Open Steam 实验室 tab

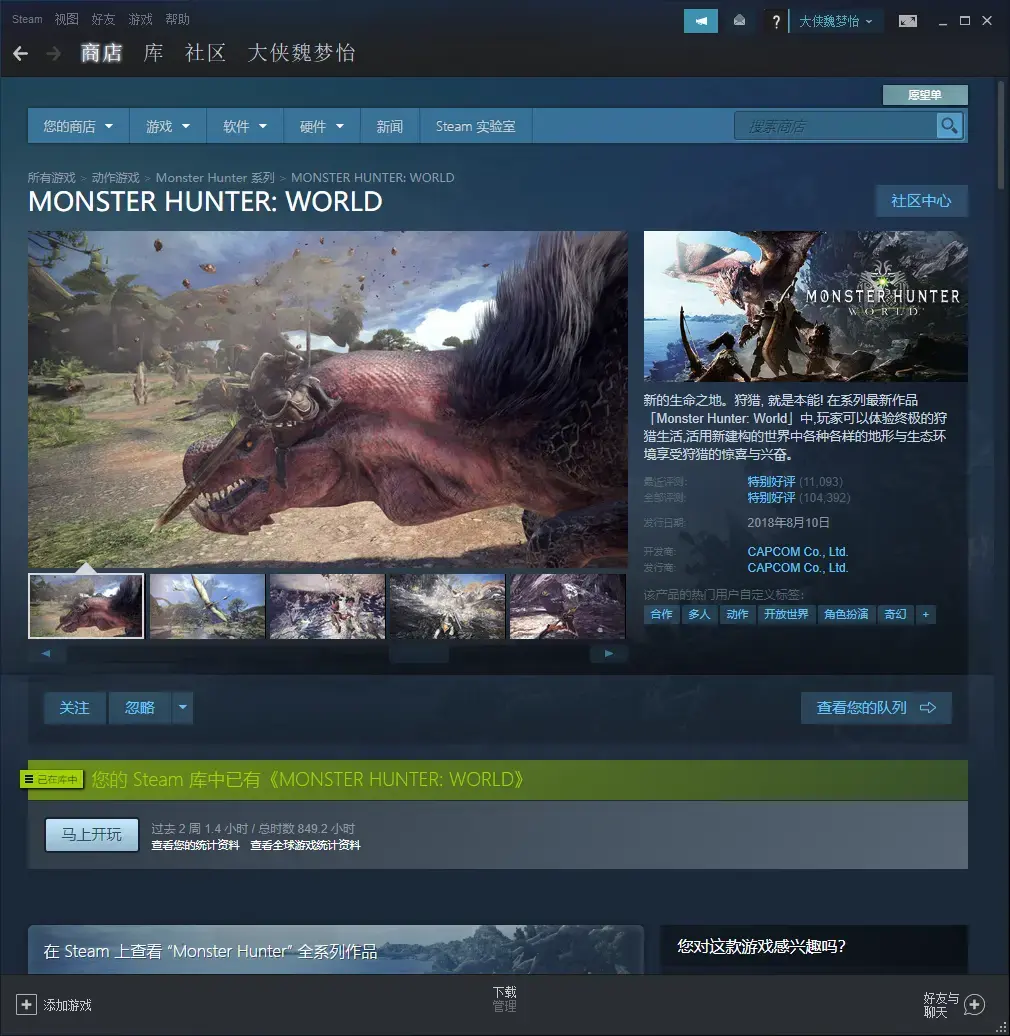[x=476, y=126]
